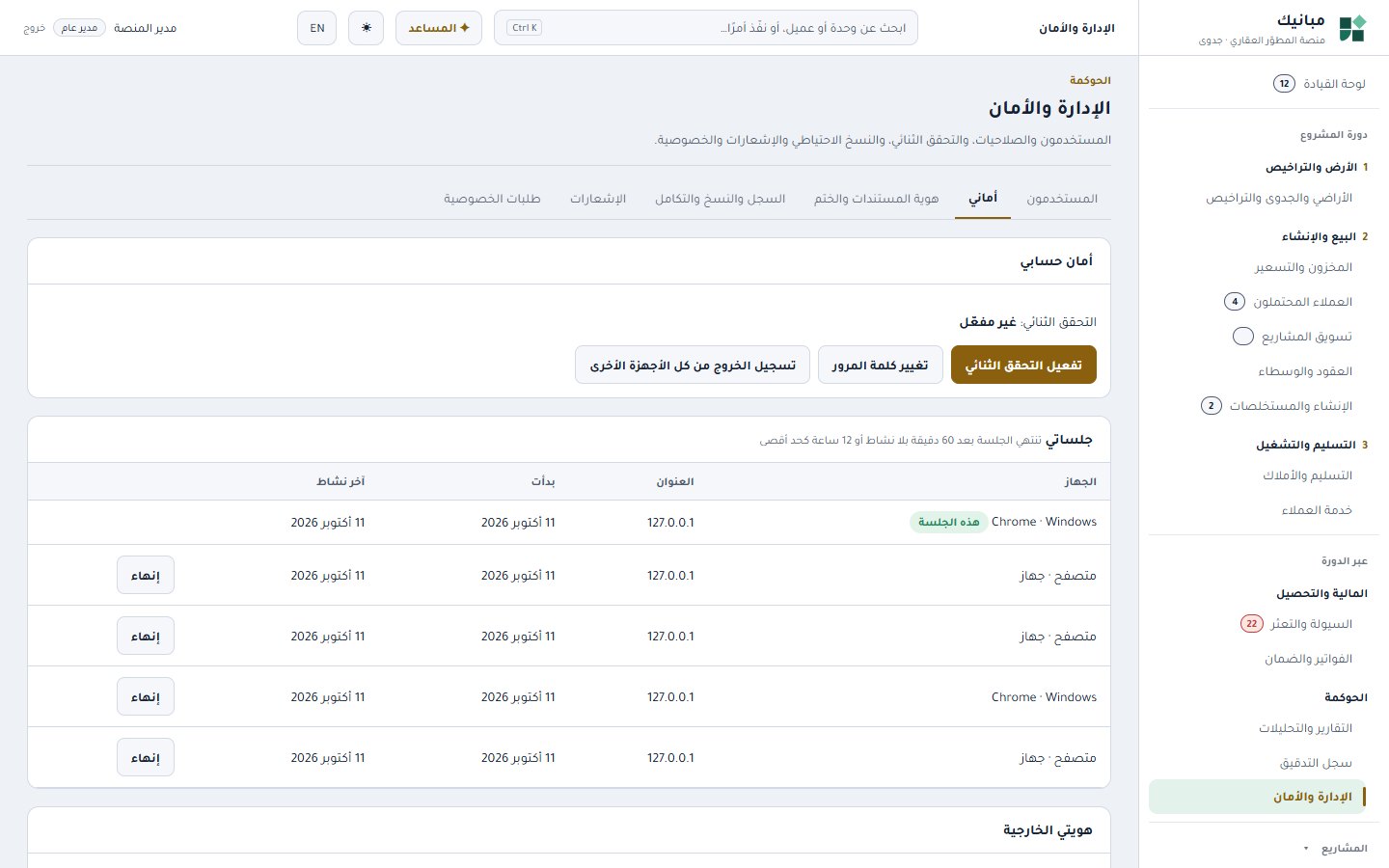Click تفعيل التحقق الثنائي button
This screenshot has height=868, width=1389.
pos(1023,365)
